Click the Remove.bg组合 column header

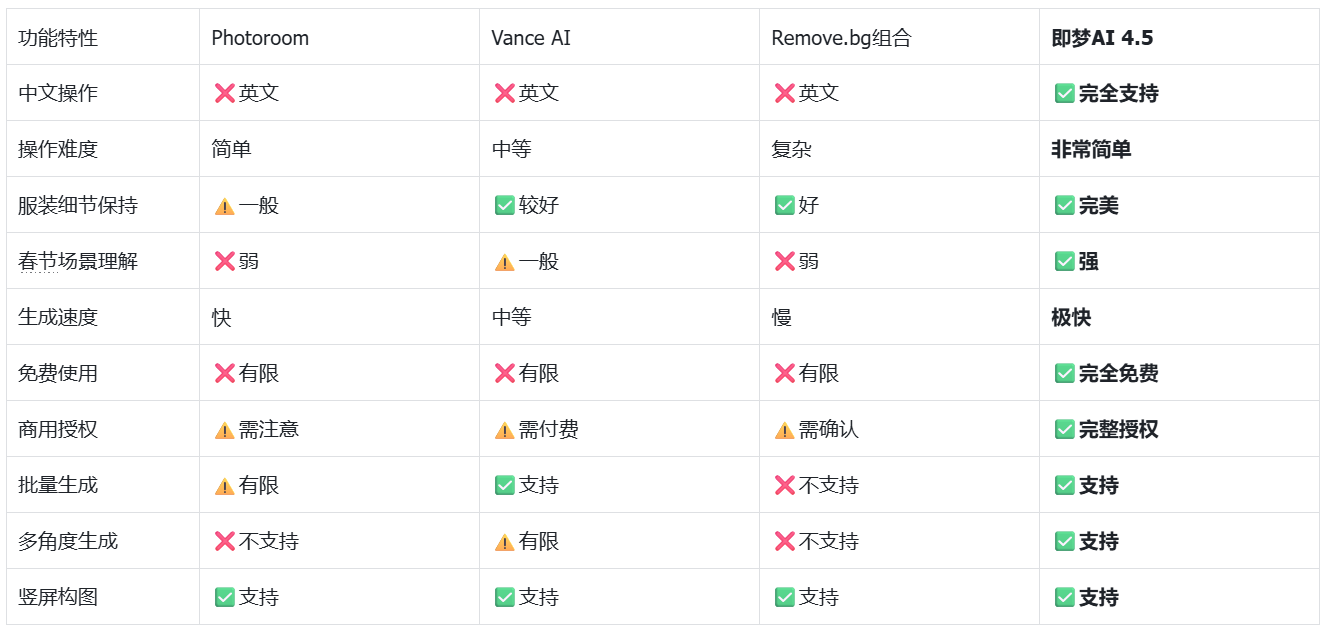[841, 38]
